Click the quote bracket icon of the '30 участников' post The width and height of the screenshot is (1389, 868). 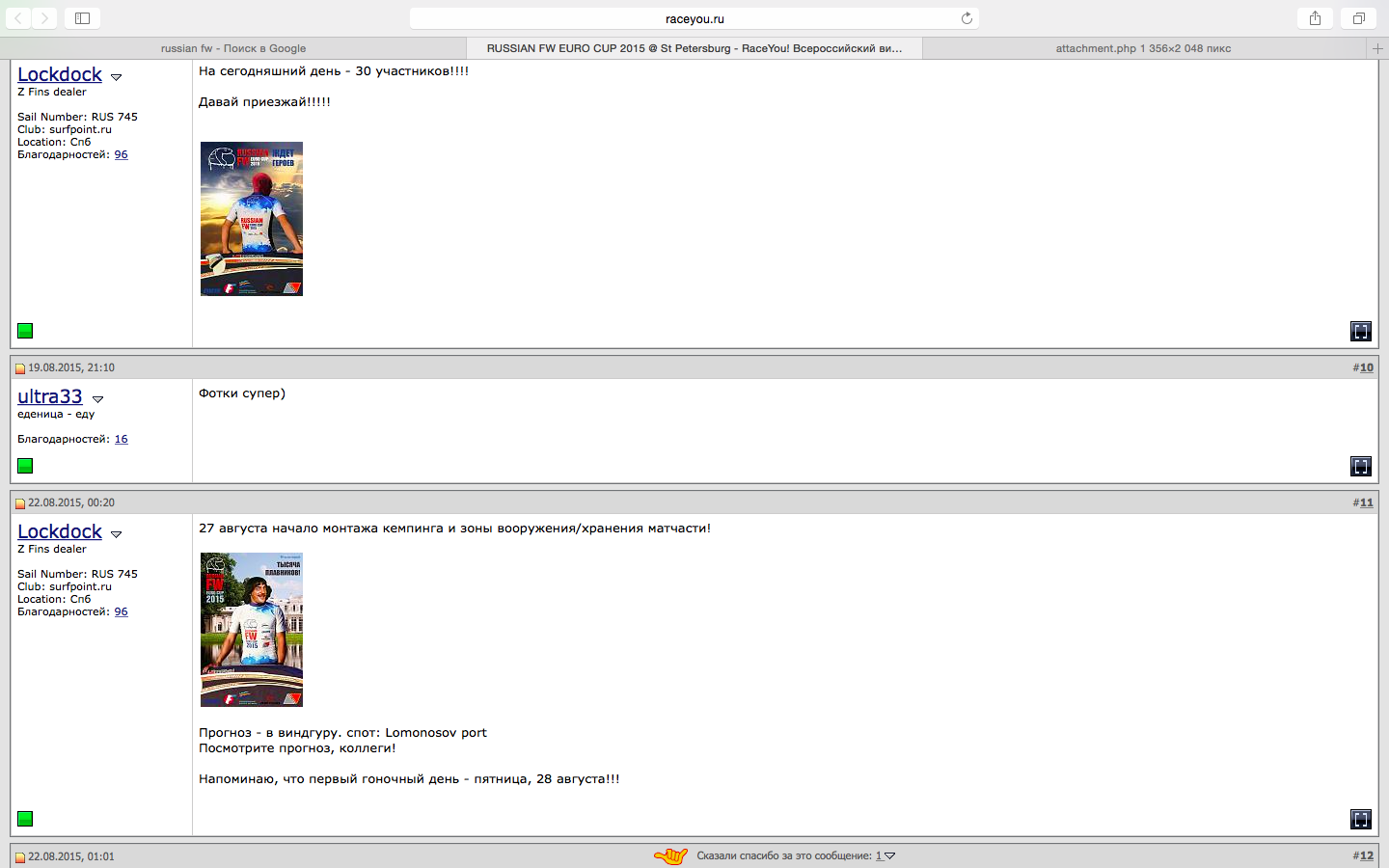point(1361,332)
